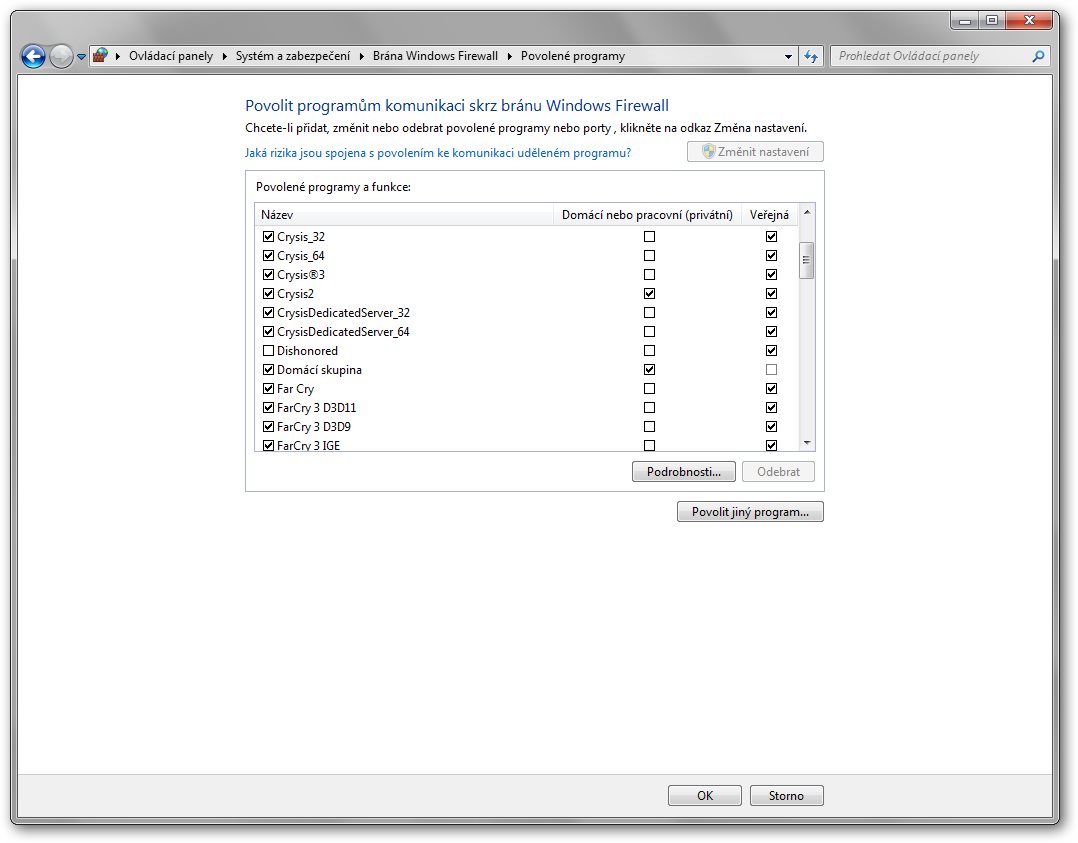Click the refresh button beside address bar
The width and height of the screenshot is (1078, 843).
point(811,56)
